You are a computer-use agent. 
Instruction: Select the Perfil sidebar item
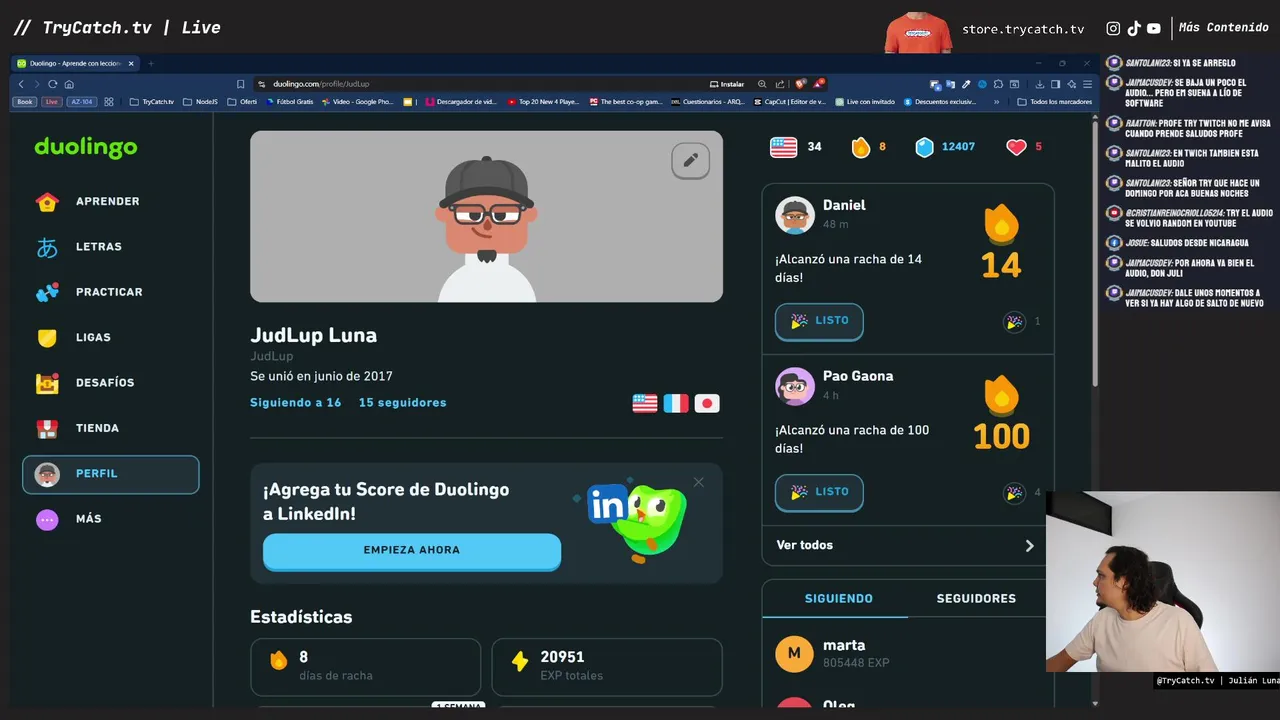click(x=111, y=474)
